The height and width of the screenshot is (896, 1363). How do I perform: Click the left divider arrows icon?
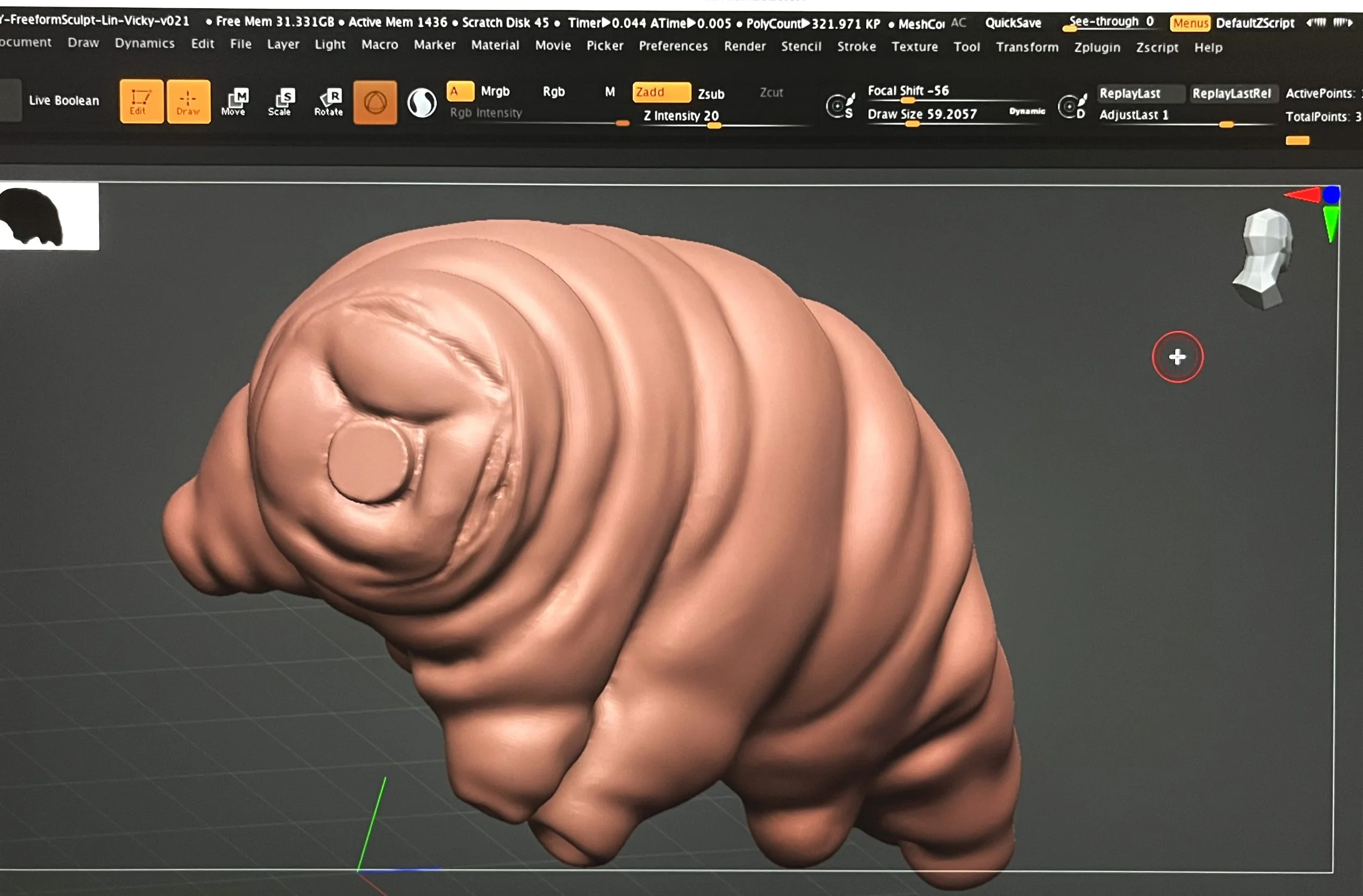pos(1316,23)
